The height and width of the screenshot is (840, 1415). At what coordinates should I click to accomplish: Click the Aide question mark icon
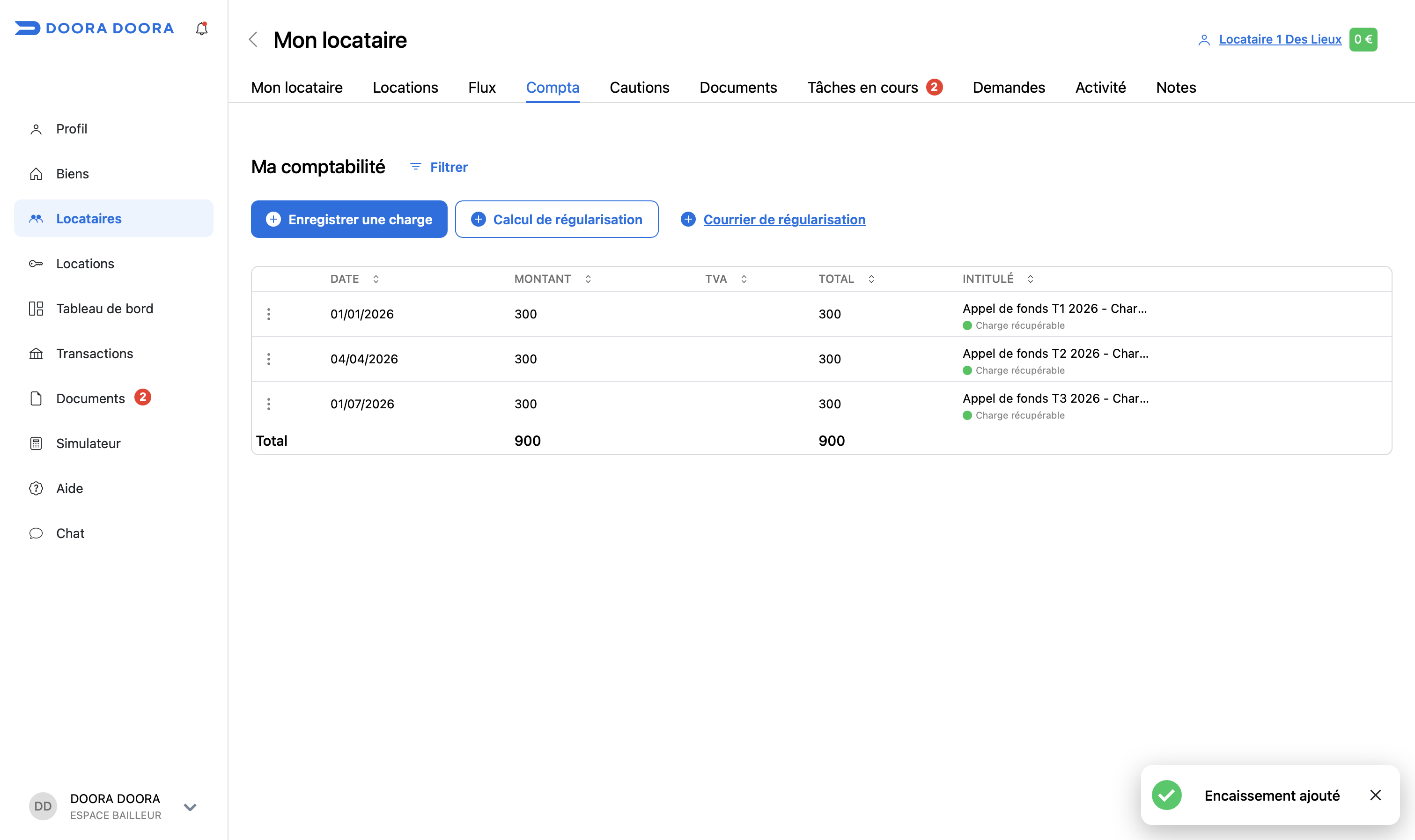(x=36, y=488)
